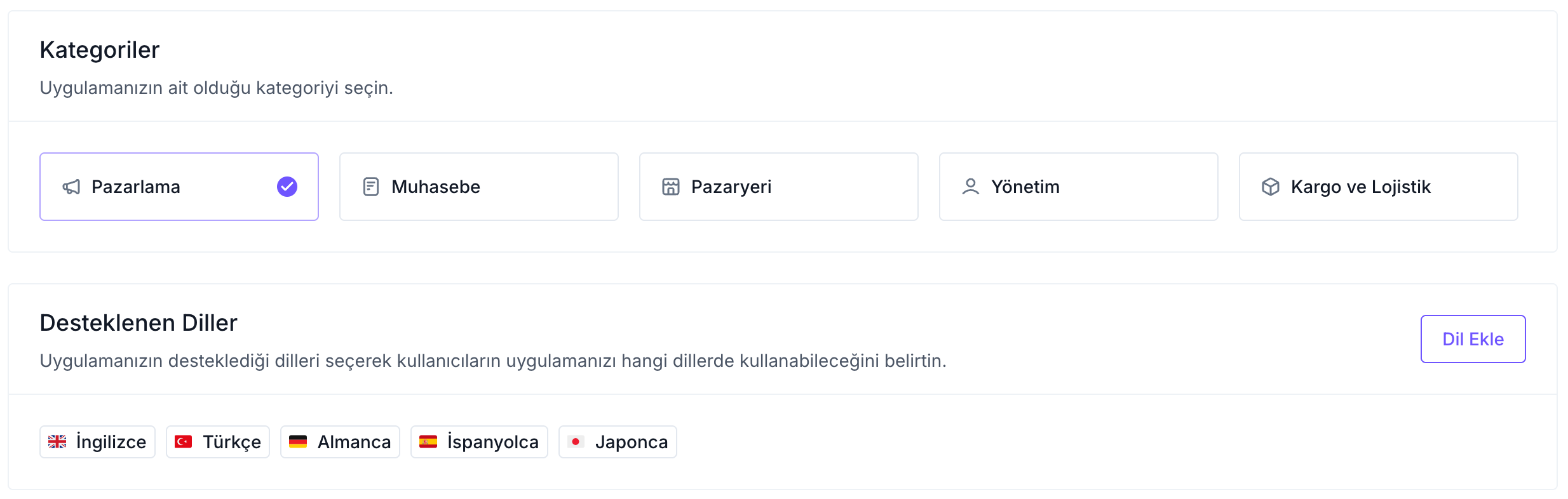Click the Almanca language chip

click(340, 441)
